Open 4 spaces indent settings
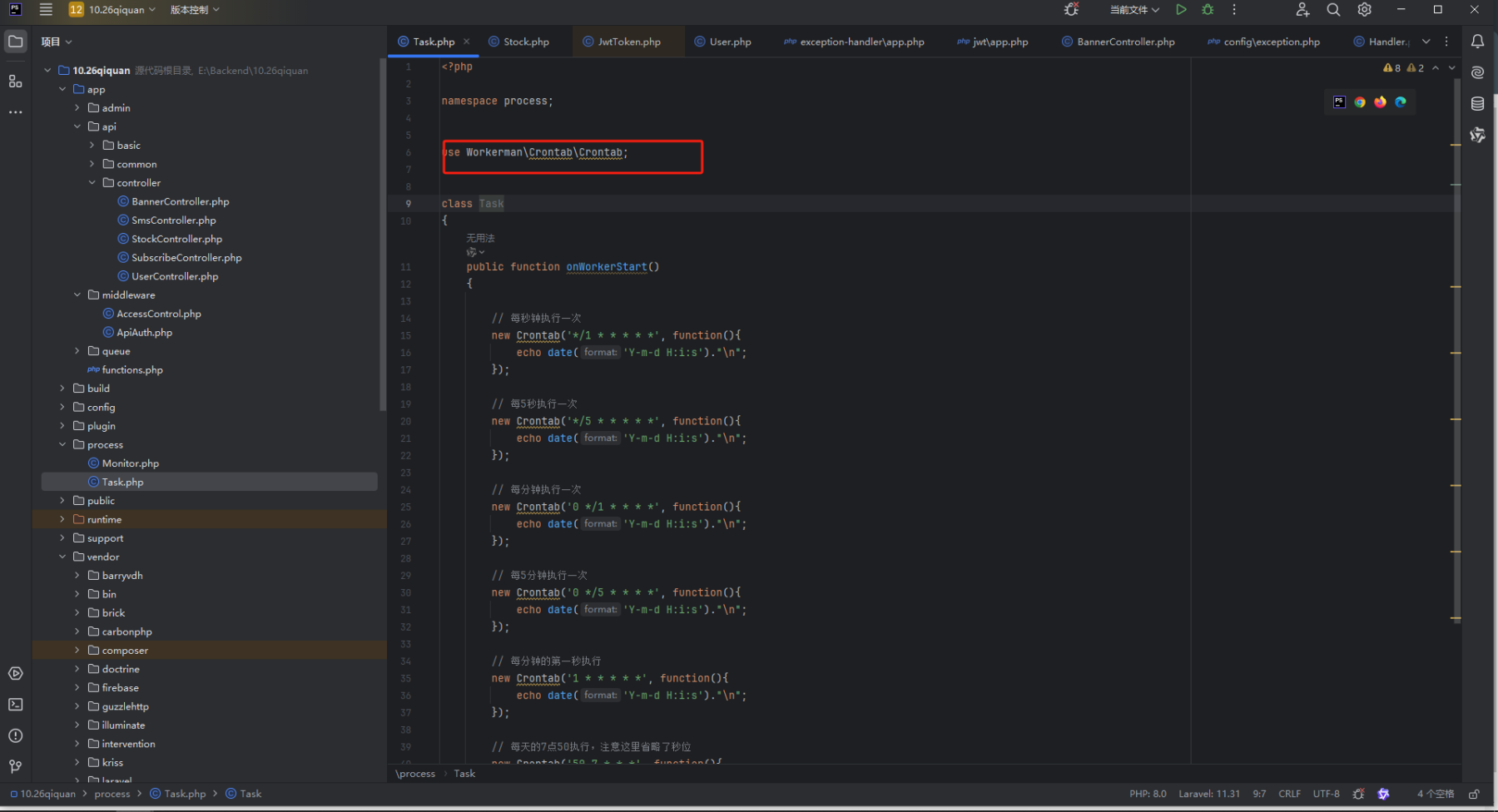Image resolution: width=1498 pixels, height=812 pixels. click(1436, 795)
